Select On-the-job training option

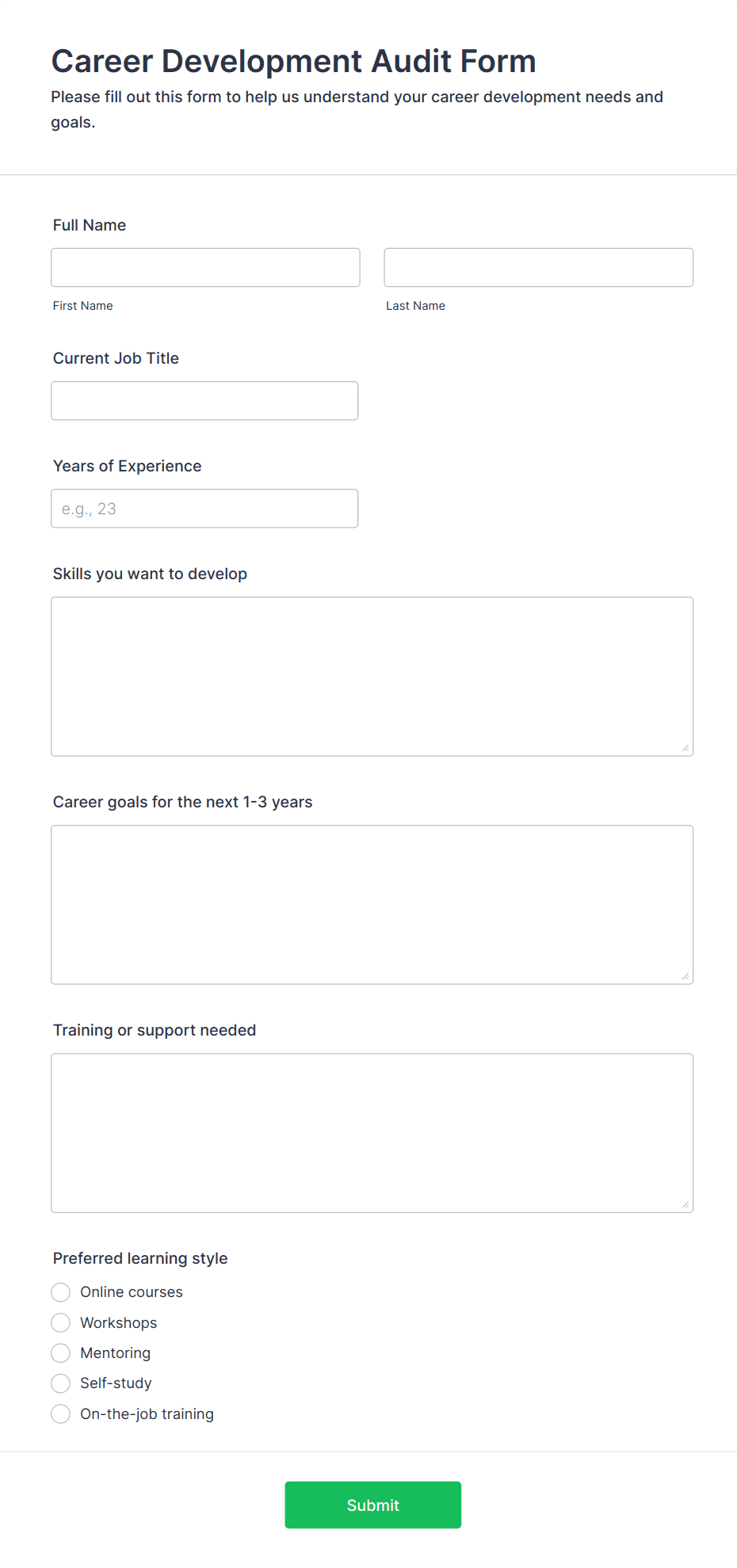click(x=60, y=1413)
